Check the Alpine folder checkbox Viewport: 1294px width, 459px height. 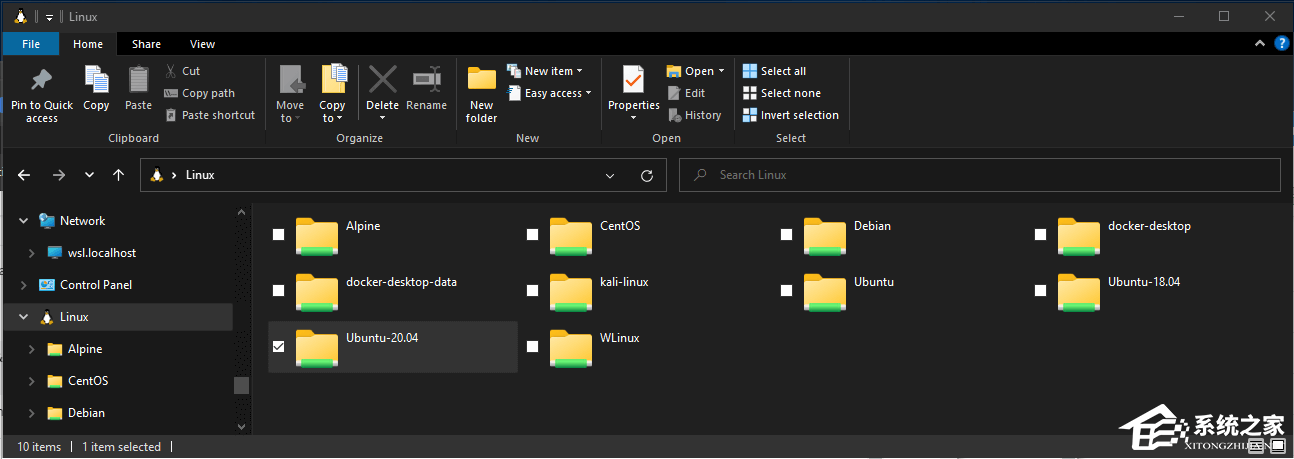click(278, 235)
